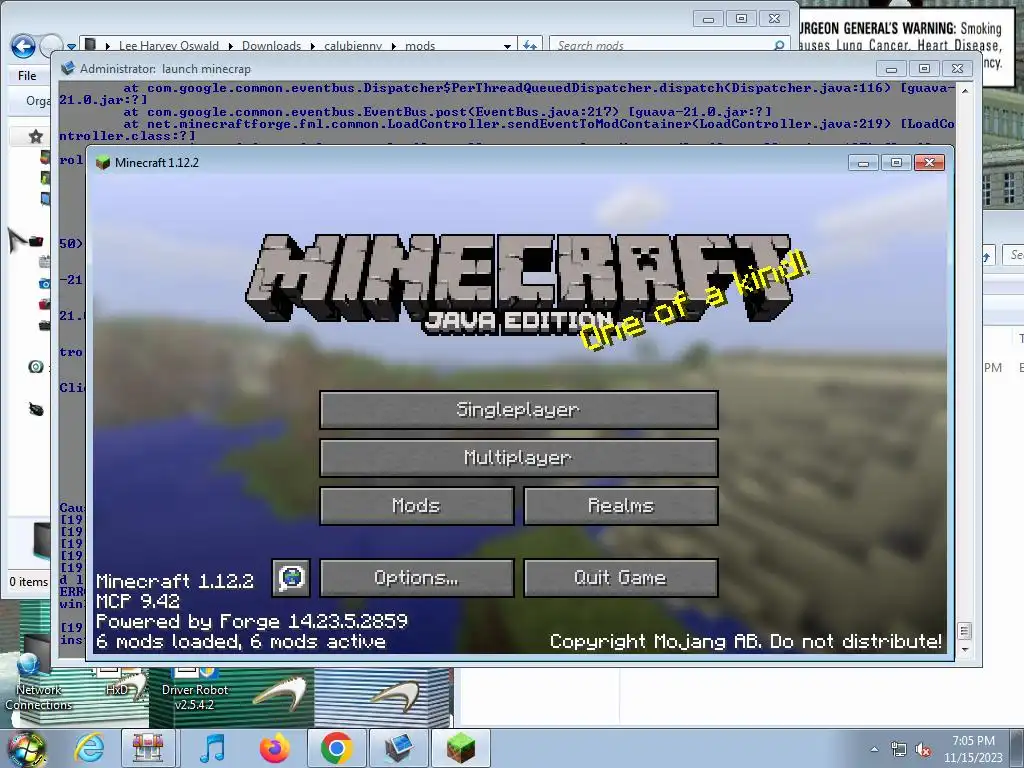
Task: Minimize the Minecraft 1.12.2 window
Action: (863, 163)
